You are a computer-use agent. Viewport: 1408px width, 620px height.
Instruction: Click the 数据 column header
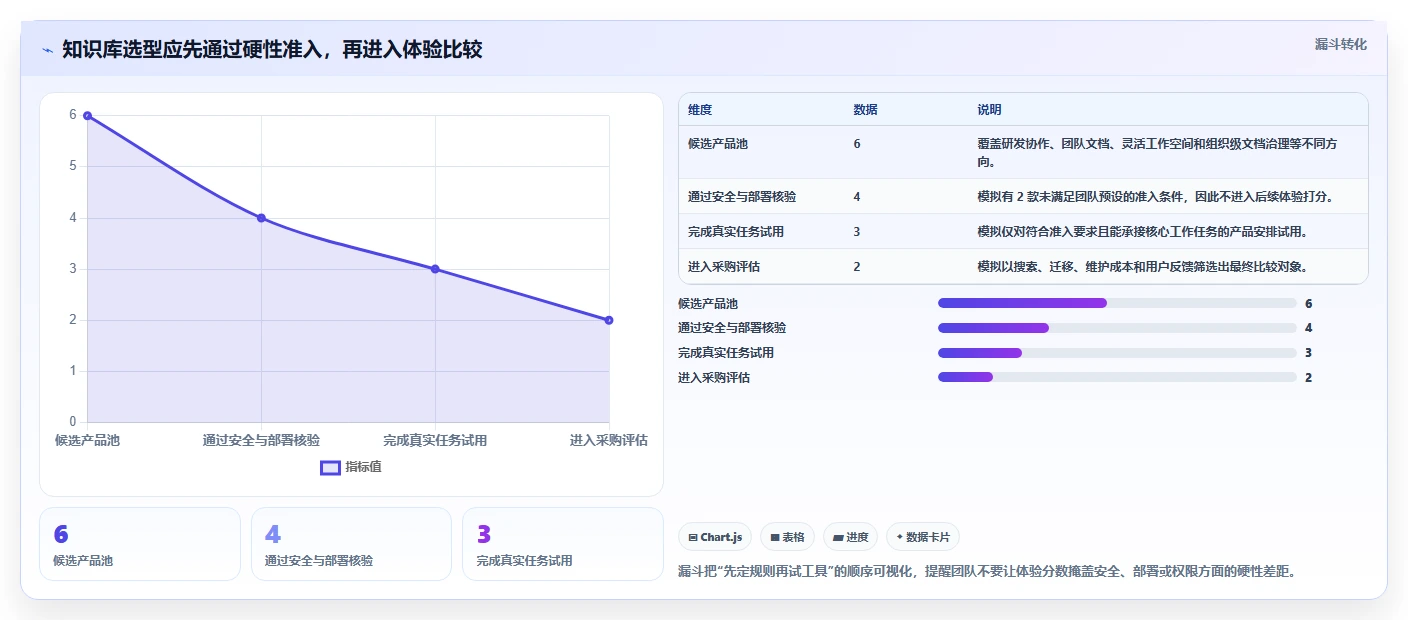[865, 110]
